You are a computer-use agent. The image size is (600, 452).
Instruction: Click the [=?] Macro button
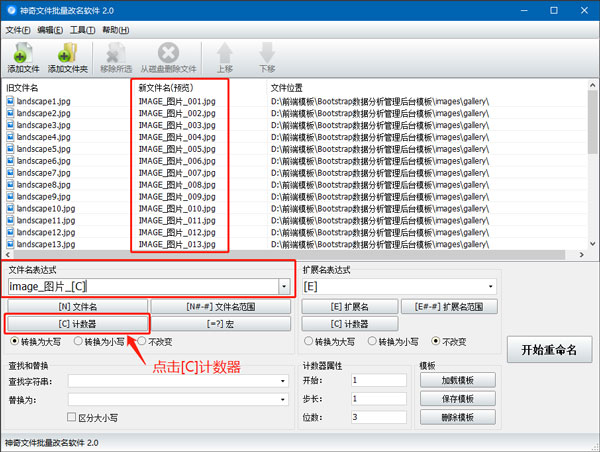click(x=221, y=324)
